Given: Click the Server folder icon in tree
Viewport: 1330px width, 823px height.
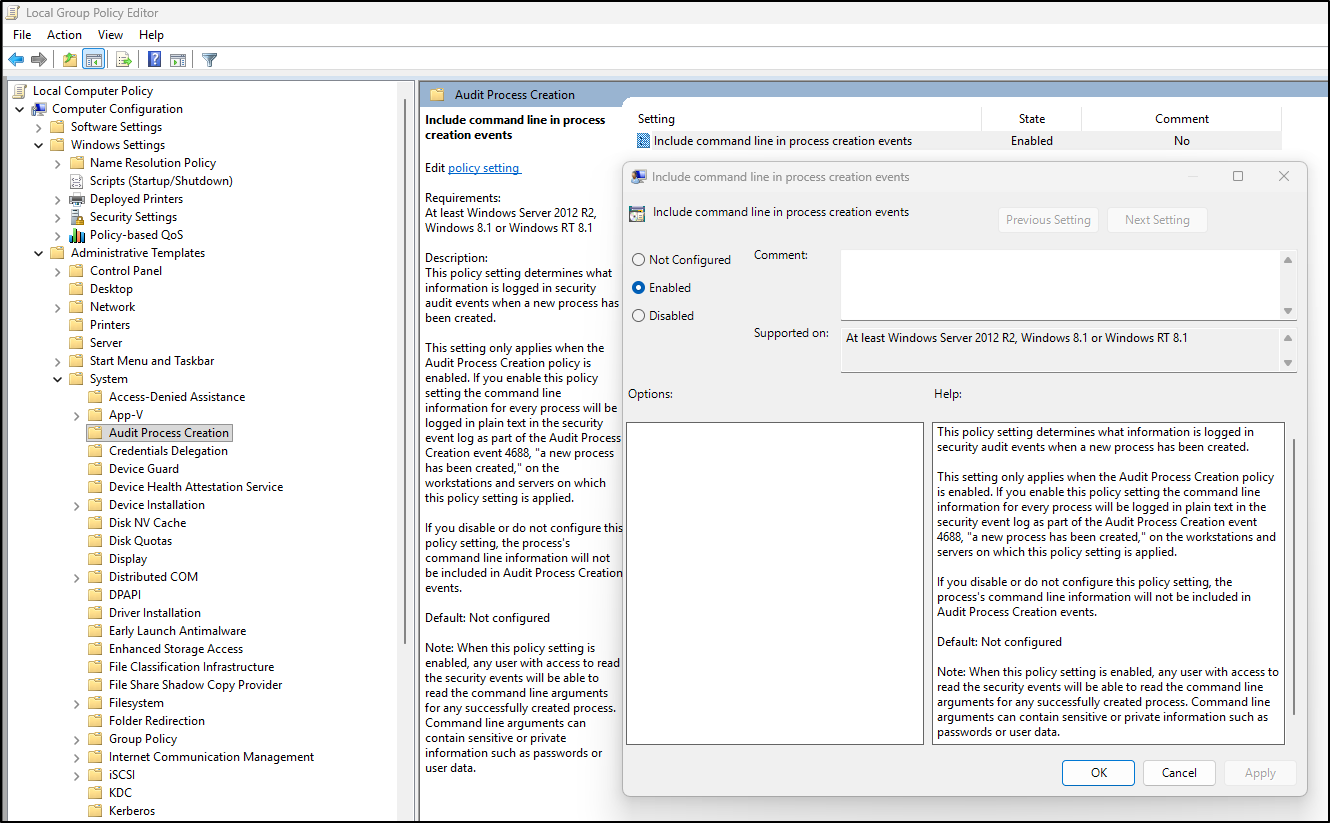Looking at the screenshot, I should pyautogui.click(x=77, y=343).
